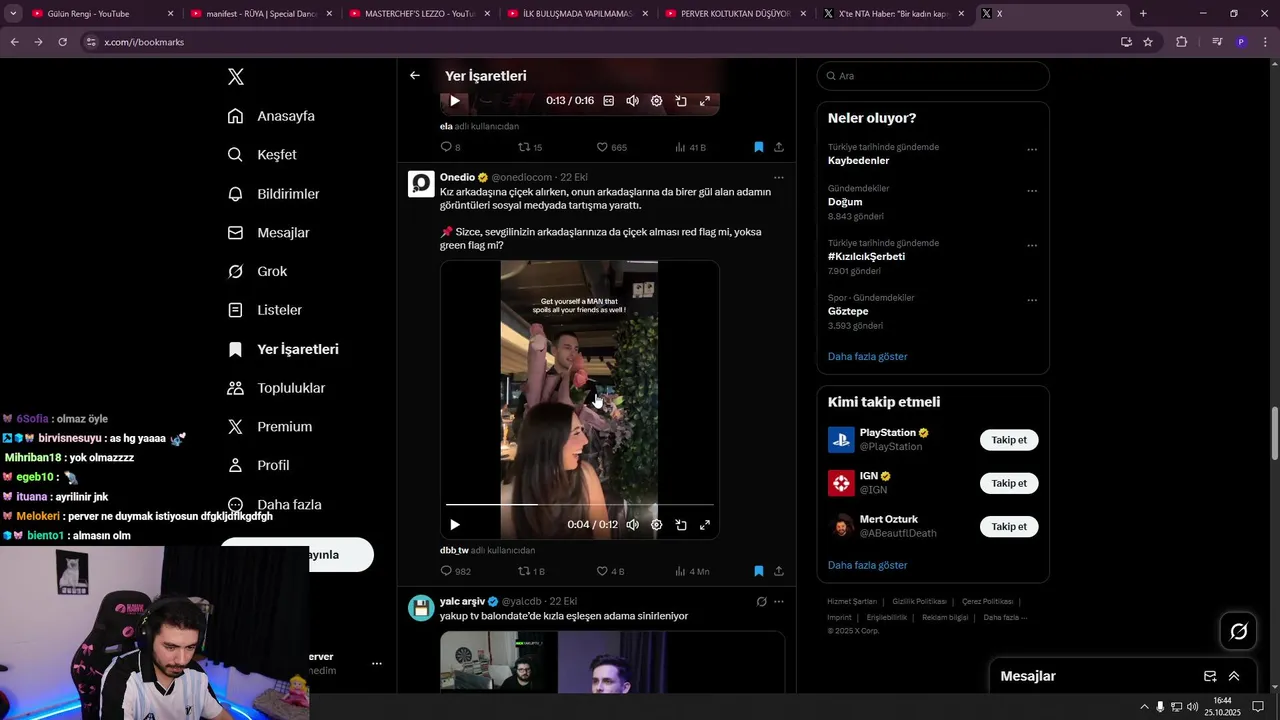Open options for Göztepe trend
The height and width of the screenshot is (720, 1280).
pos(1032,300)
